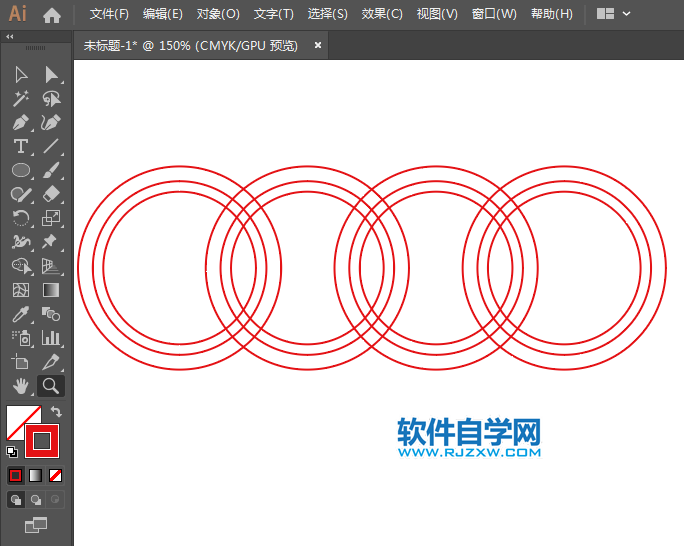Select the Blend tool
The image size is (684, 546).
(51, 314)
